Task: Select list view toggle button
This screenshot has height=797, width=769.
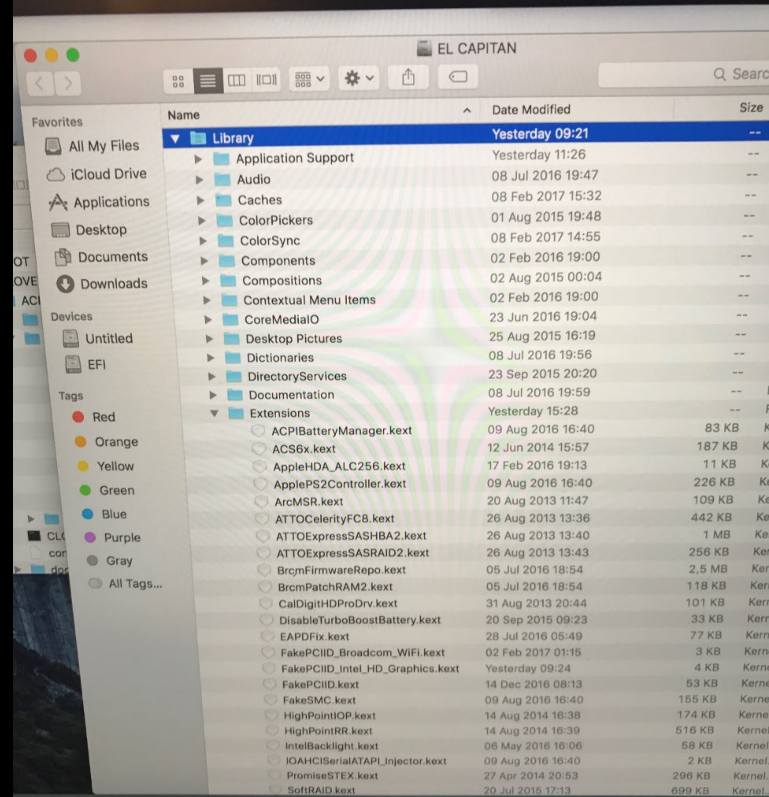Action: [x=208, y=79]
